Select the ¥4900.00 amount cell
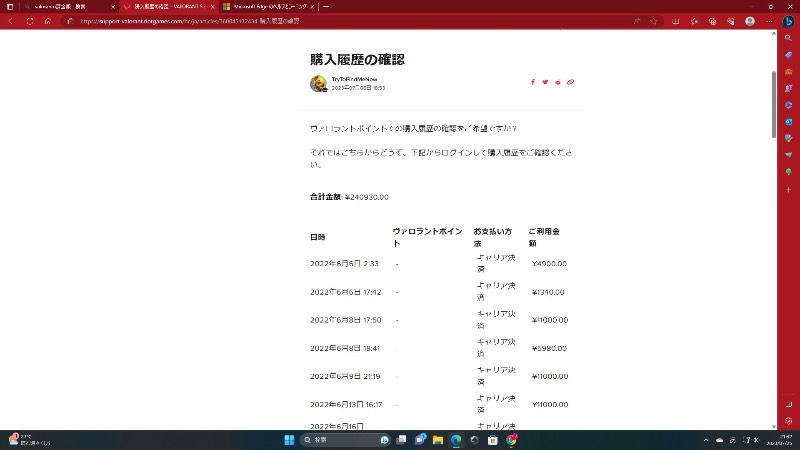This screenshot has width=800, height=450. pyautogui.click(x=549, y=264)
